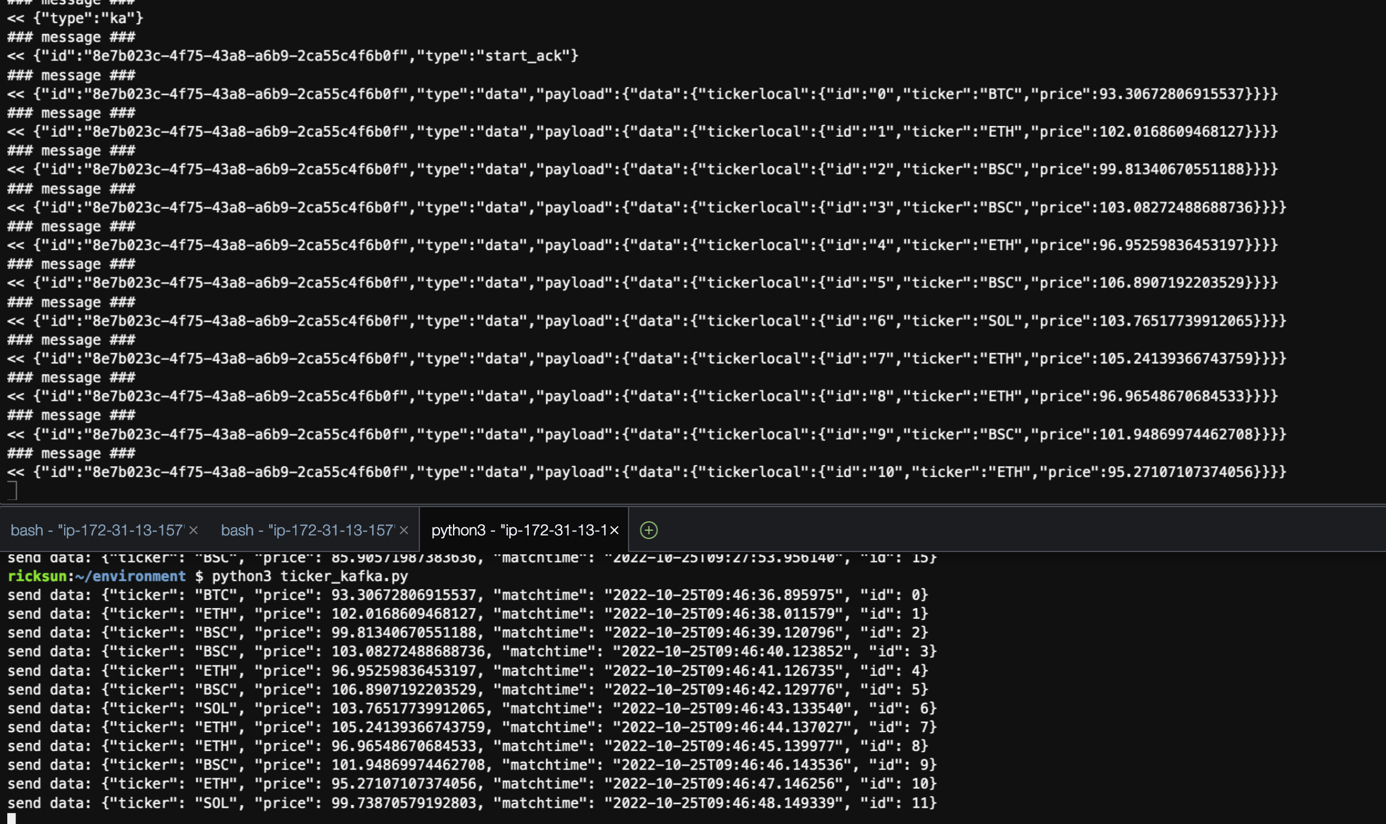Click the BTC tickerlocal message with id 0
Screen dimensions: 1386x824
(640, 94)
